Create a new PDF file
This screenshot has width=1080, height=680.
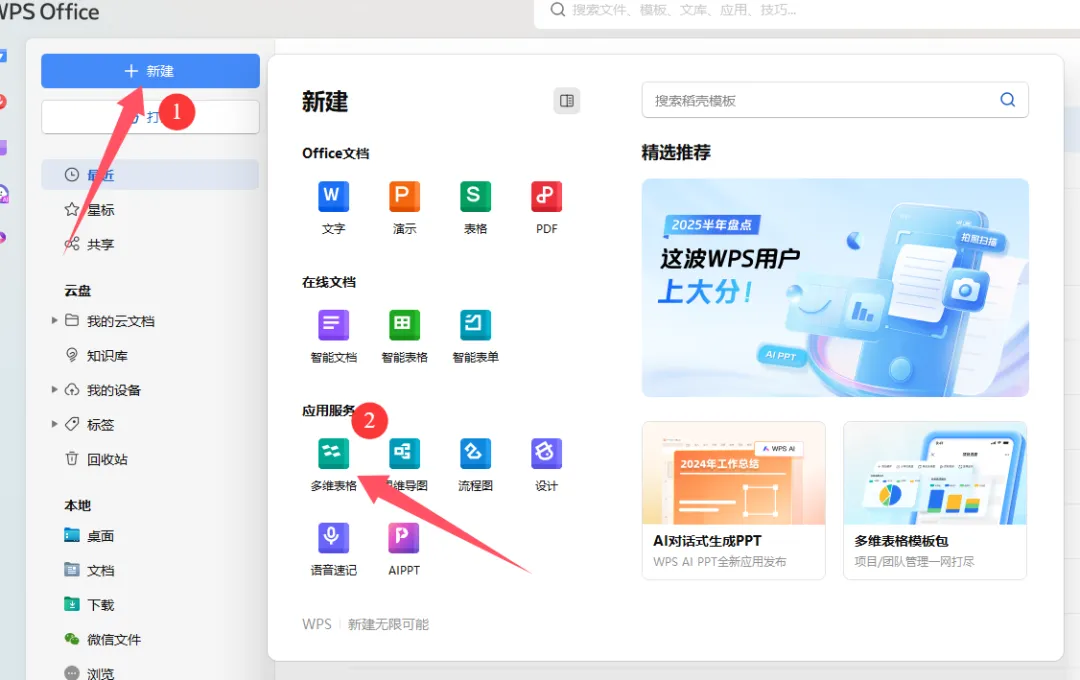pyautogui.click(x=546, y=207)
